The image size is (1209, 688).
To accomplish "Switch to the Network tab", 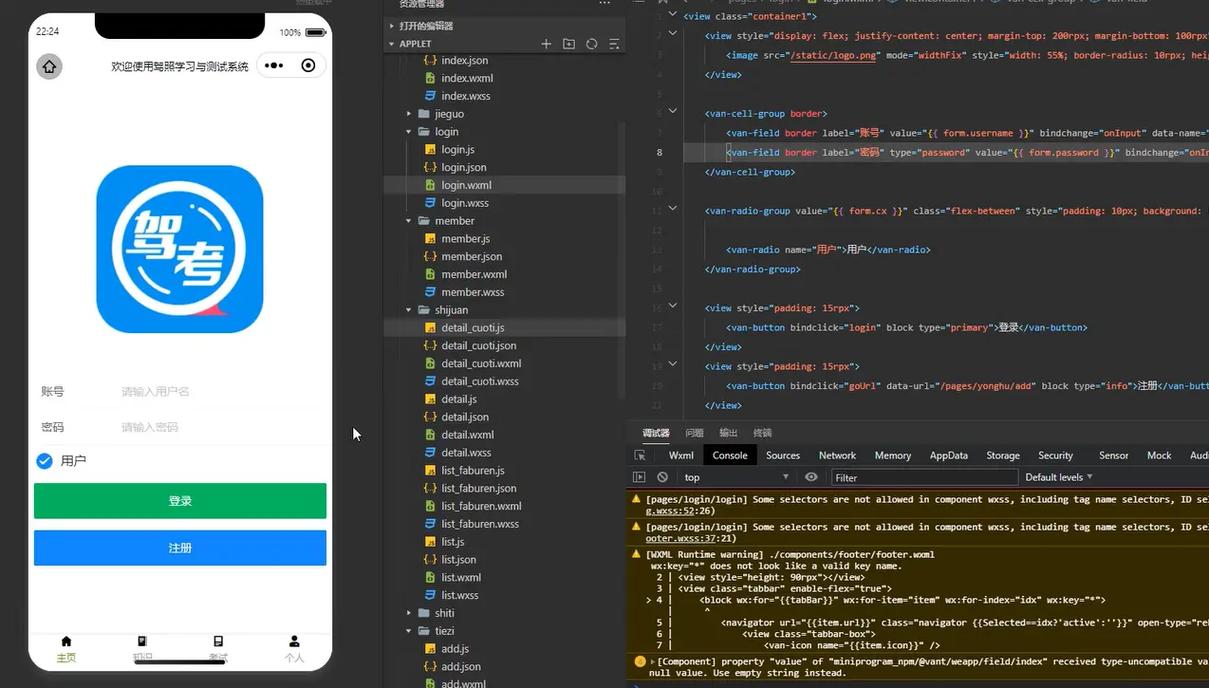I will 837,455.
